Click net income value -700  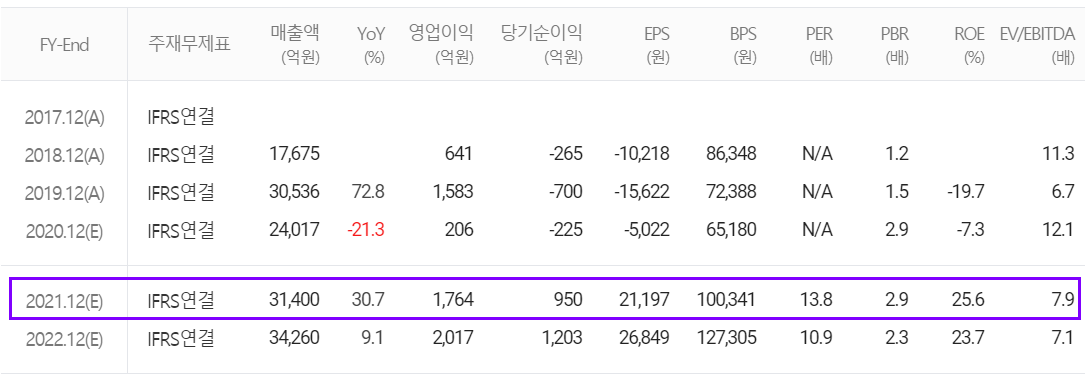click(565, 192)
